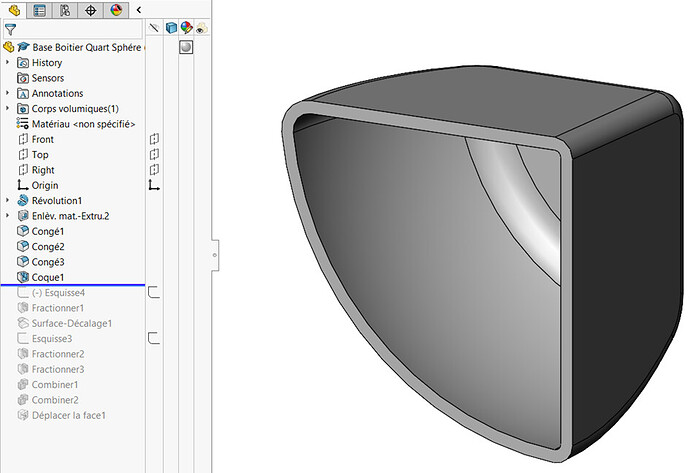The width and height of the screenshot is (690, 473).
Task: Click the Display Mode cube column icon
Action: pos(170,29)
